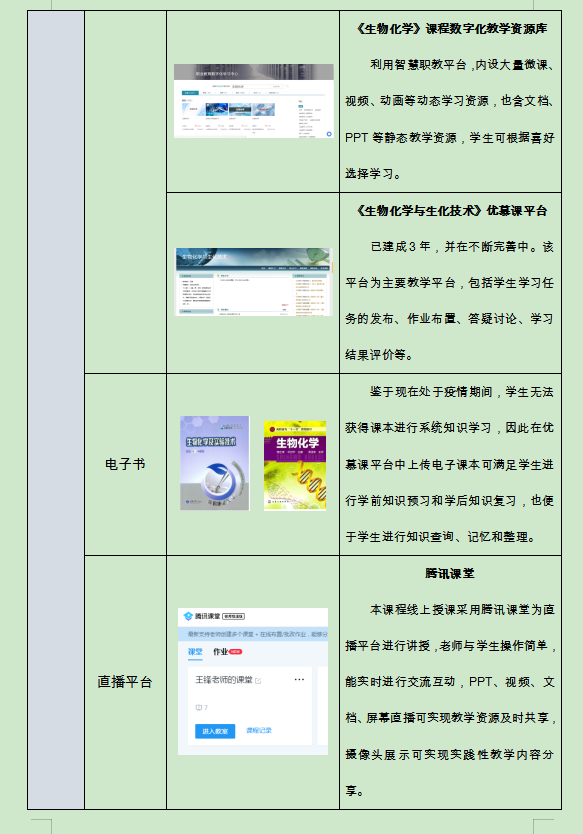Image resolution: width=583 pixels, height=834 pixels.
Task: Click the blue announcement banner in Tencent Classroom
Action: click(253, 634)
